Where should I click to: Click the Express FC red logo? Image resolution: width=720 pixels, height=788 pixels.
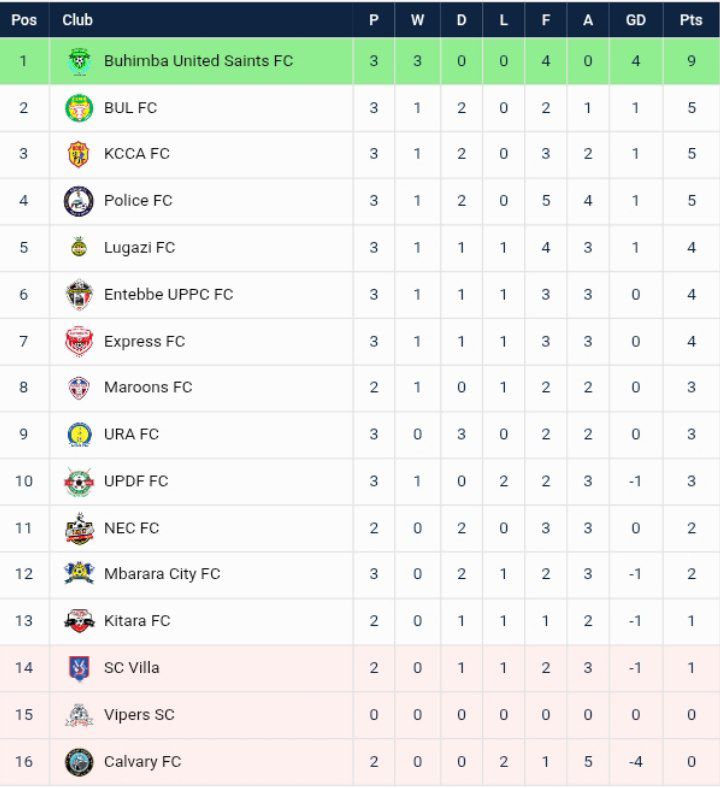[x=79, y=341]
